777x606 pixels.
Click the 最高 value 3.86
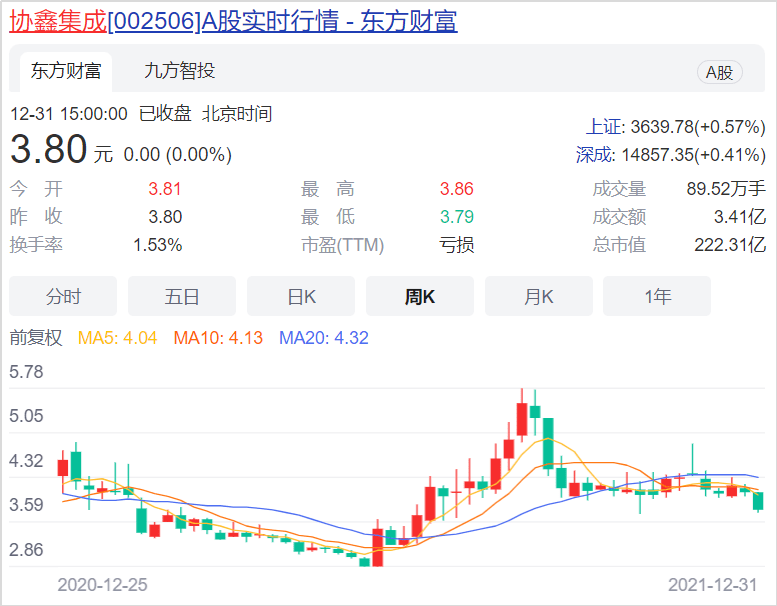(x=457, y=189)
